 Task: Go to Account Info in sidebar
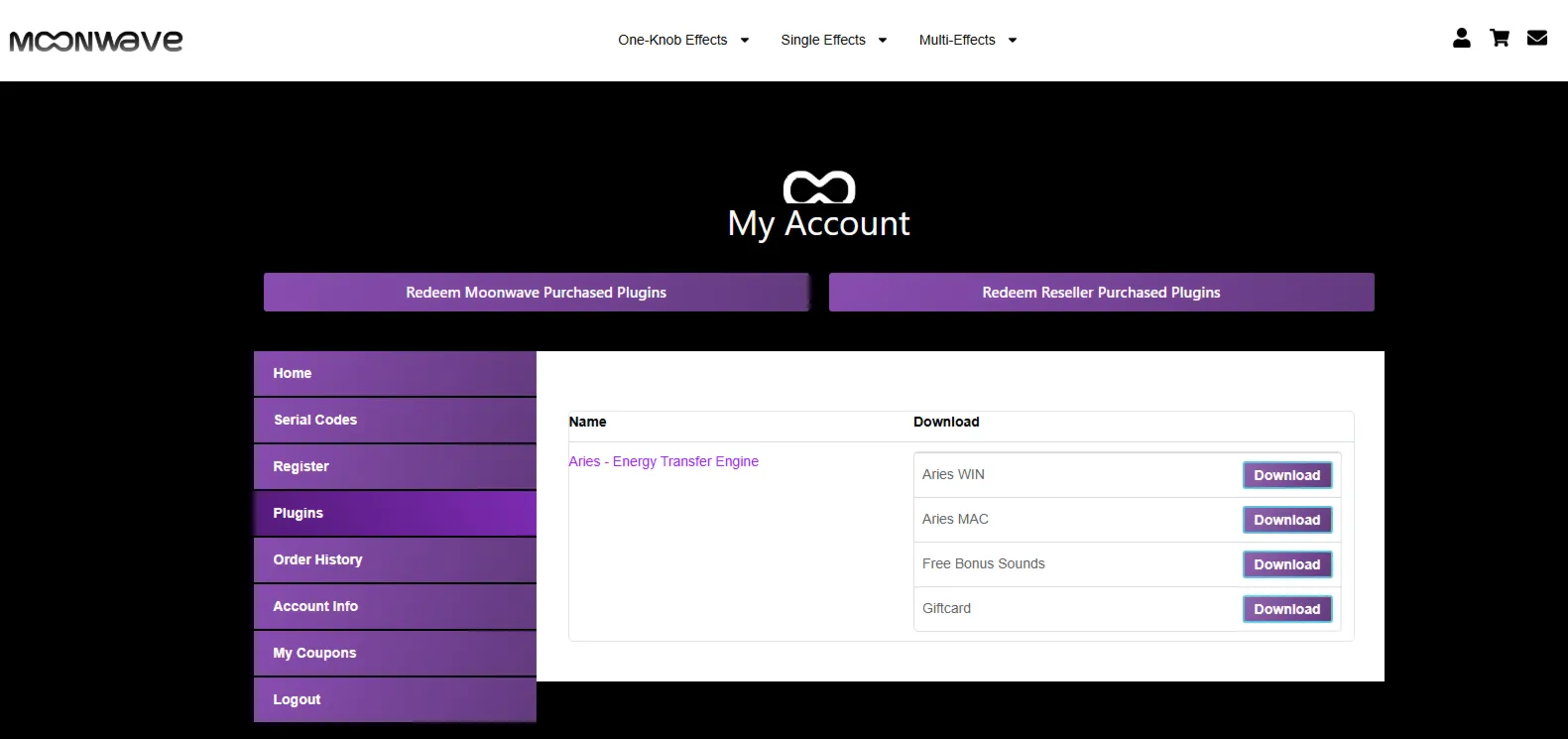(395, 607)
